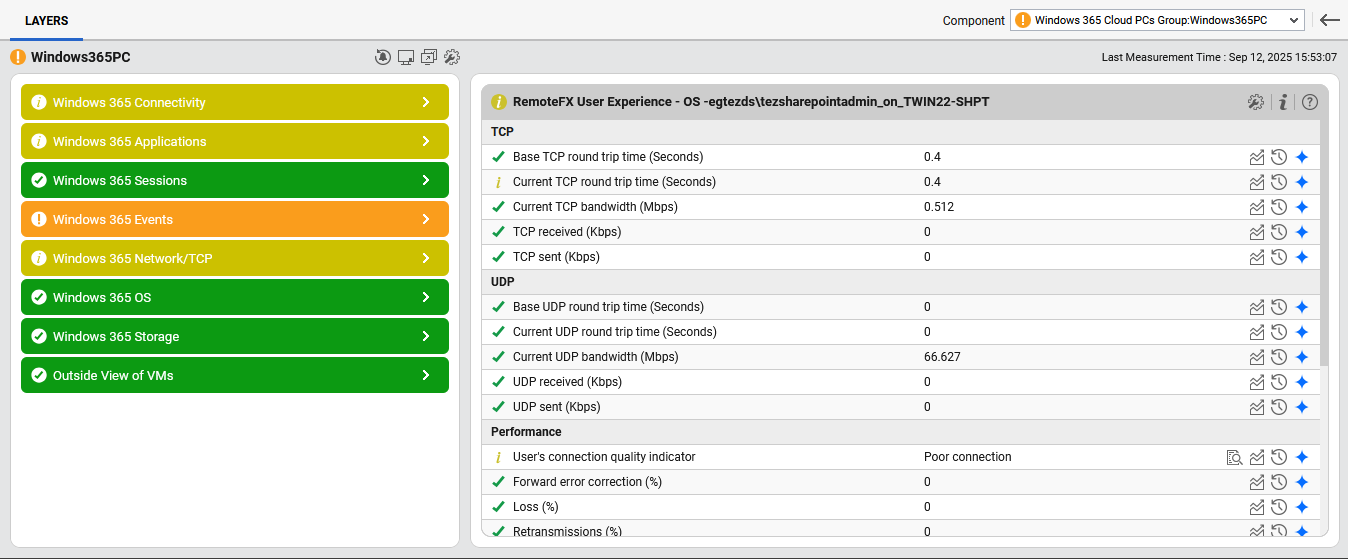This screenshot has width=1348, height=559.
Task: Click the back arrow at top right
Action: point(1329,20)
